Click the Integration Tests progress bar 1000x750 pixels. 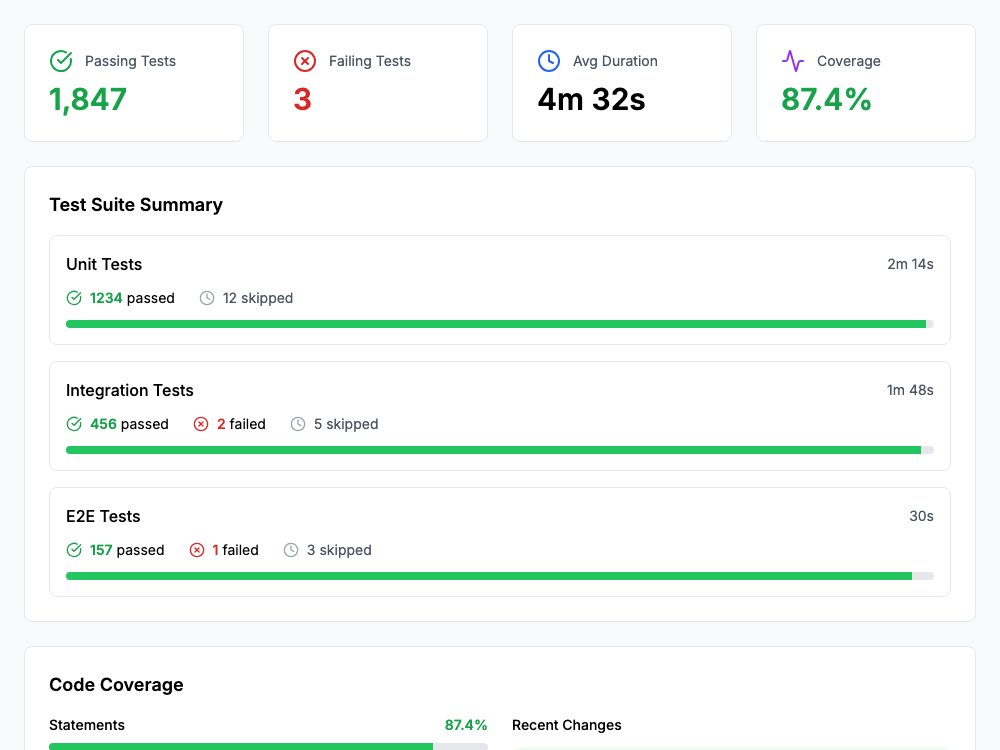tap(500, 450)
